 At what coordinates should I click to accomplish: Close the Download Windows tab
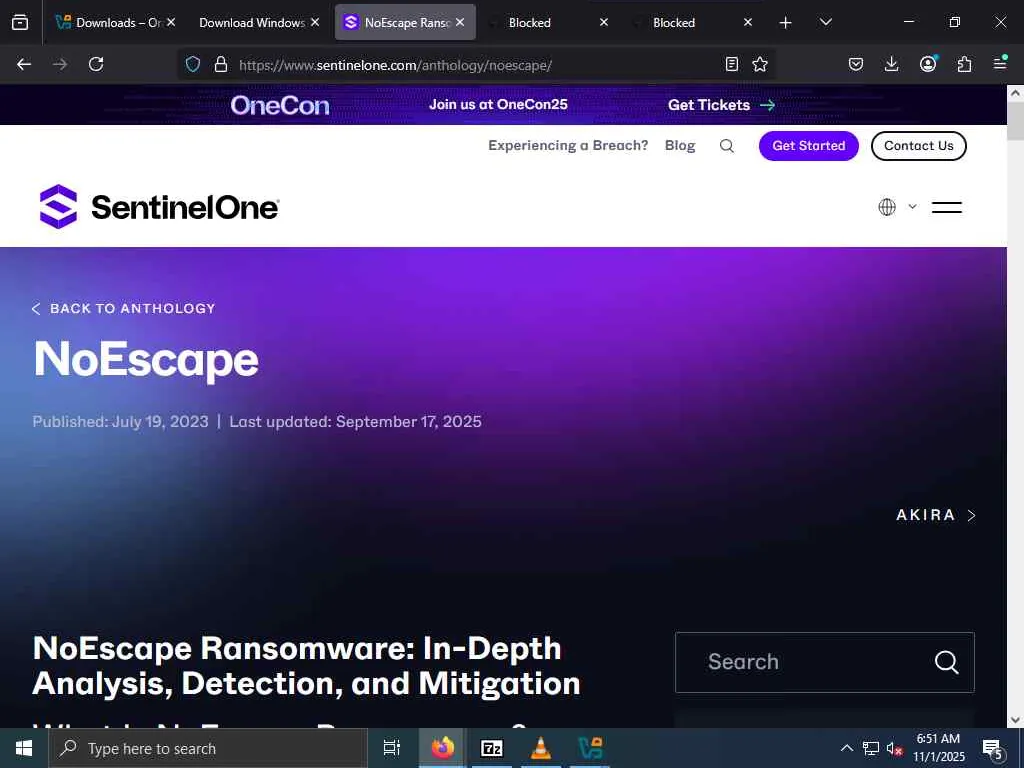click(315, 22)
